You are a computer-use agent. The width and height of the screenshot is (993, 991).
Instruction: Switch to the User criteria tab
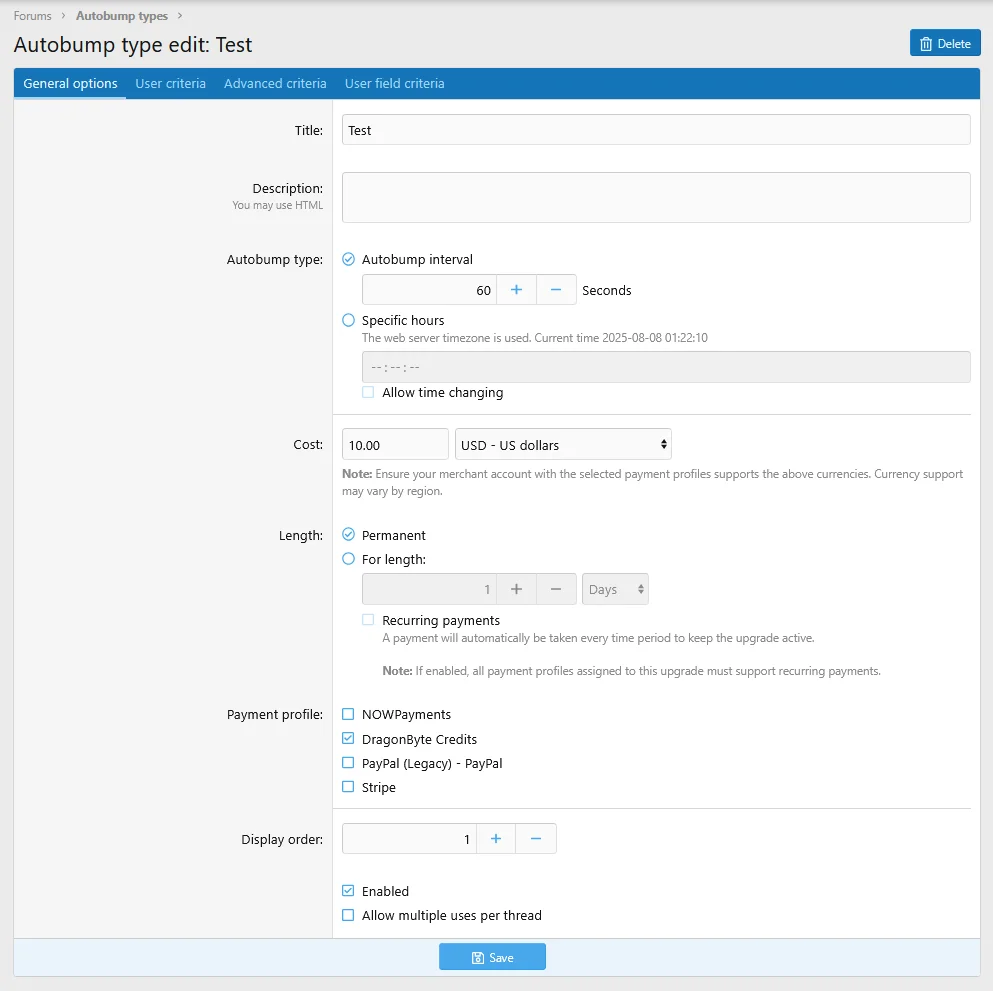(x=170, y=84)
